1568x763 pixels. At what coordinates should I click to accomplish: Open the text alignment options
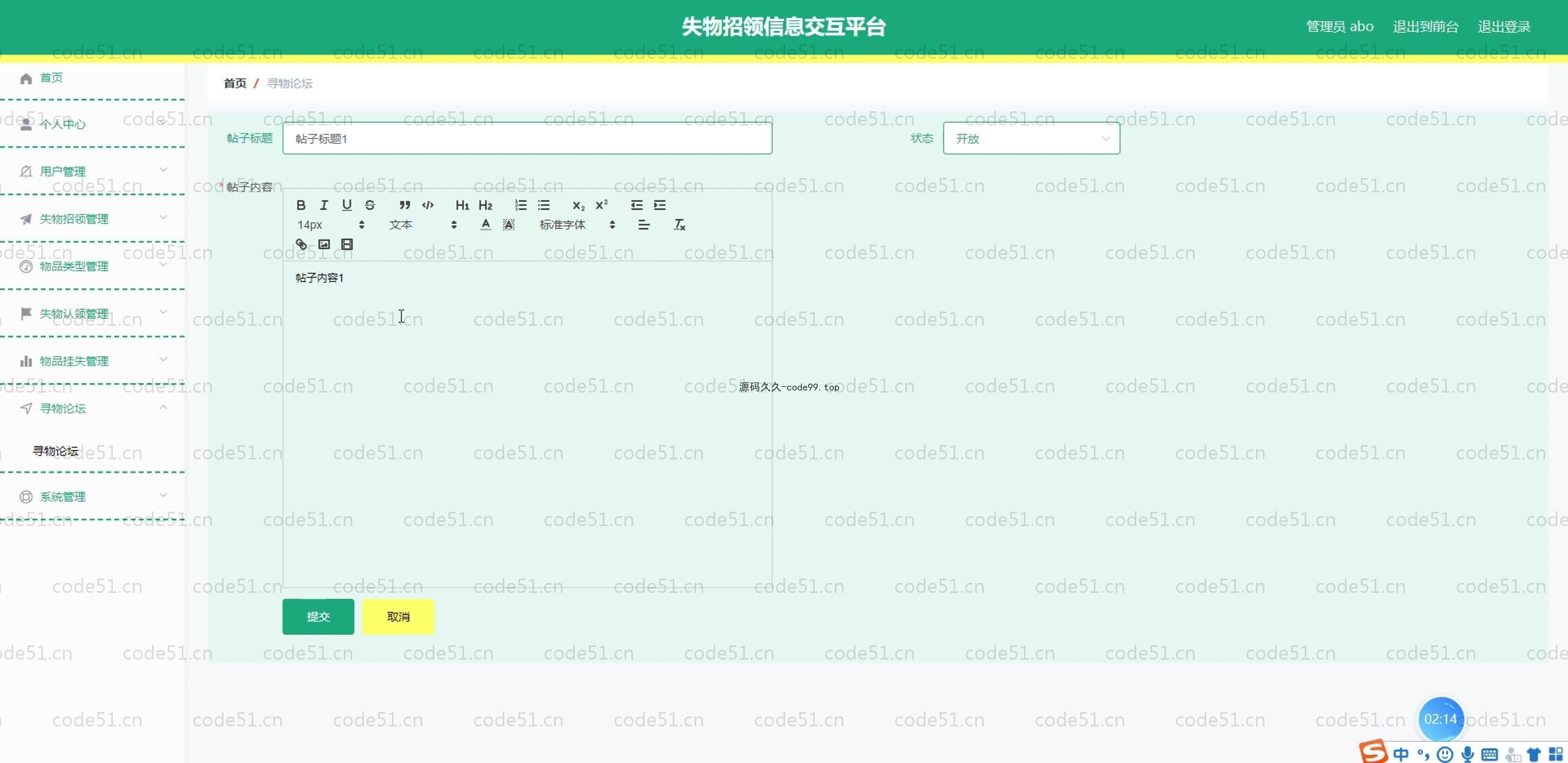(x=644, y=225)
